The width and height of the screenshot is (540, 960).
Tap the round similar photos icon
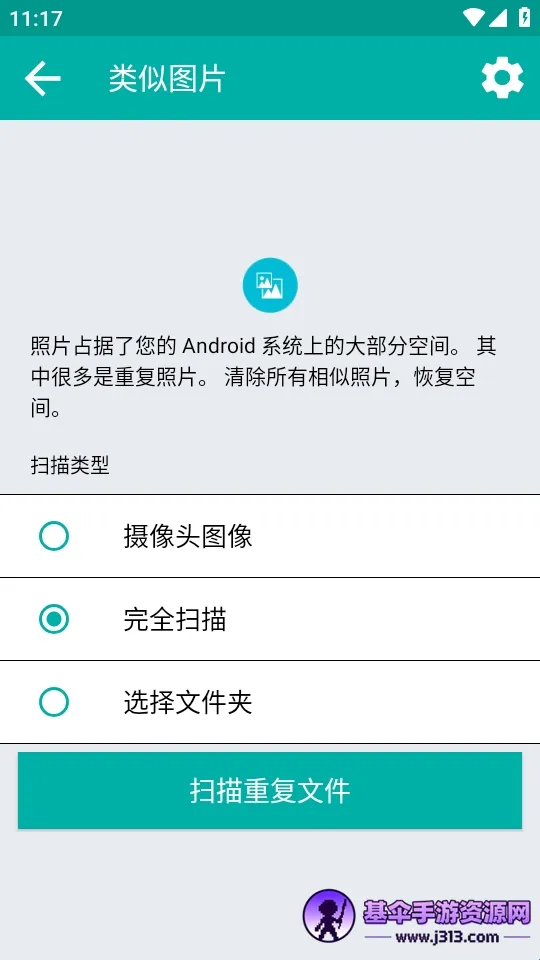click(x=270, y=285)
